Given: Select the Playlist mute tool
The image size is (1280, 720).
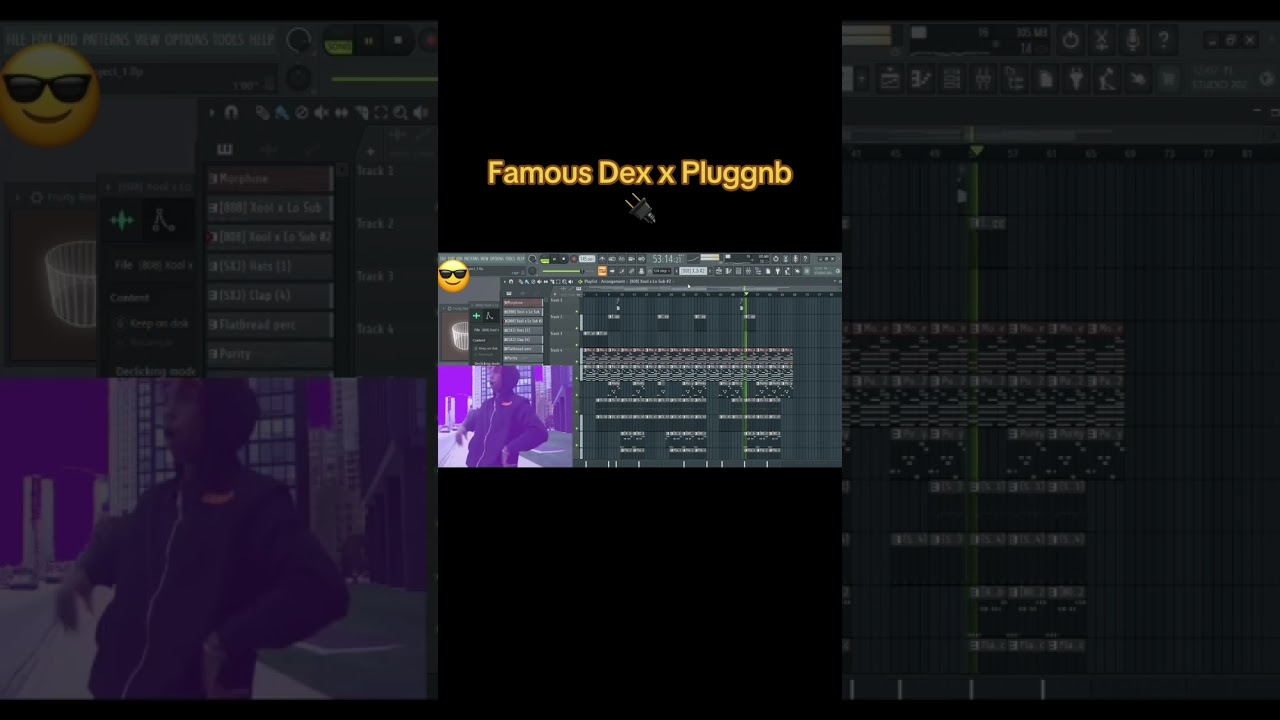Looking at the screenshot, I should click(x=539, y=281).
